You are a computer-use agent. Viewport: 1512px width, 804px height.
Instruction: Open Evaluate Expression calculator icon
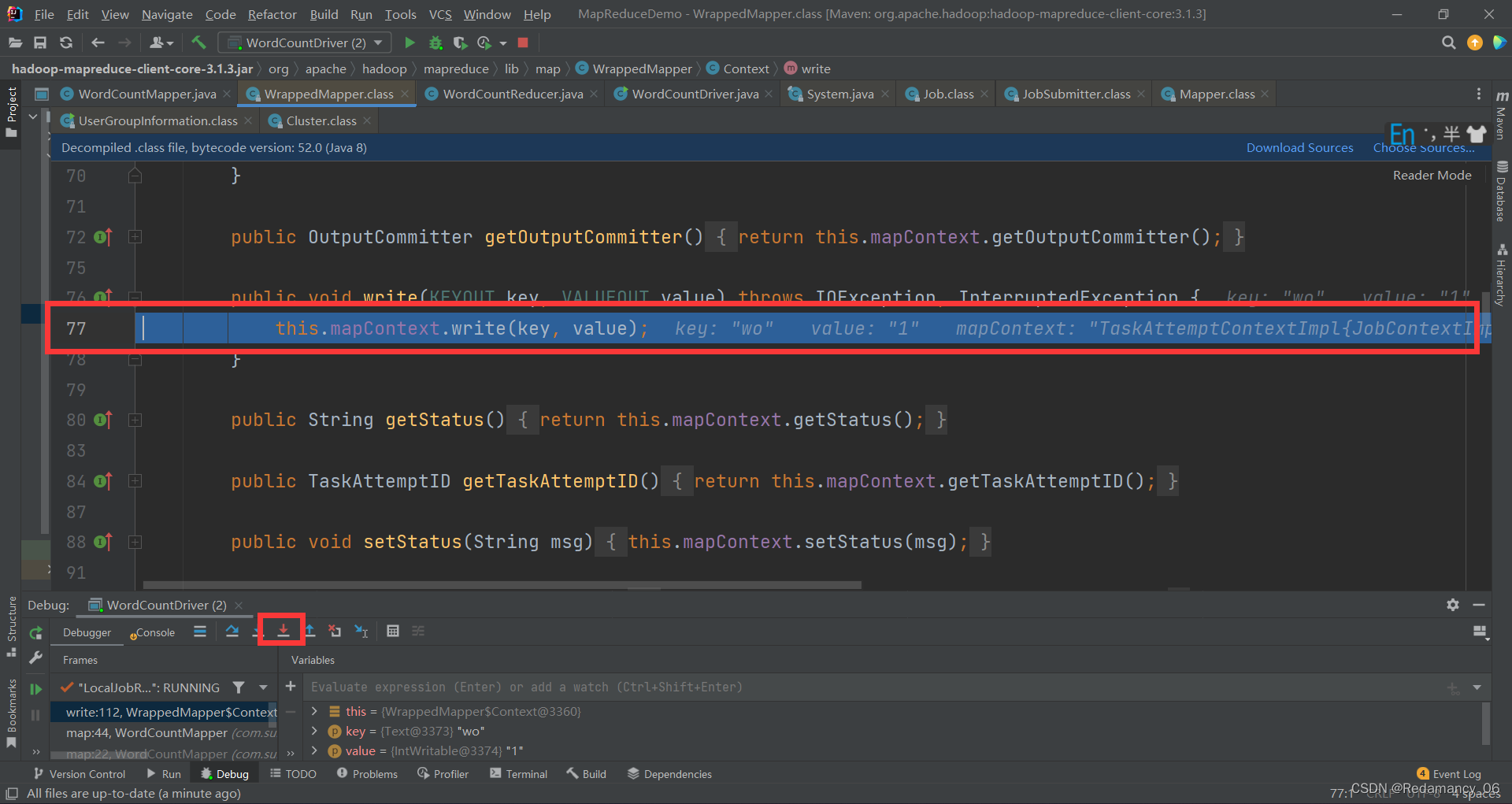point(393,631)
